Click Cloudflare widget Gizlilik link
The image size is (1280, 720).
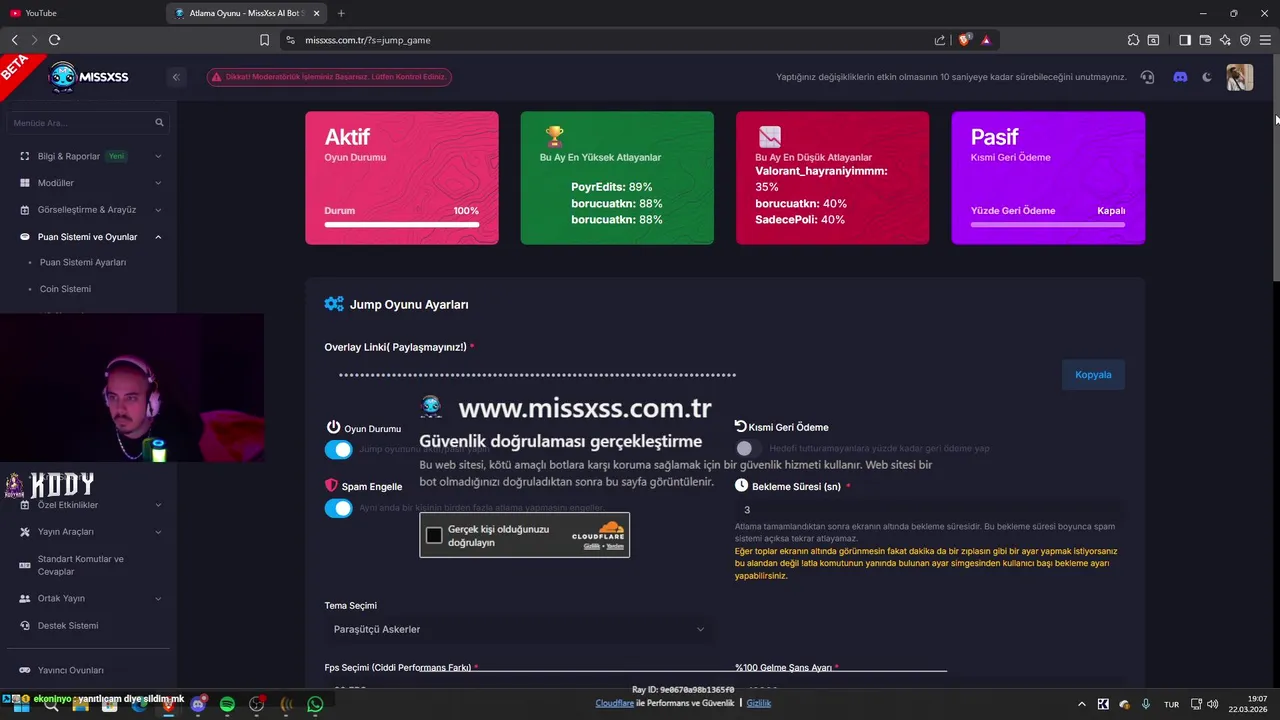(592, 547)
